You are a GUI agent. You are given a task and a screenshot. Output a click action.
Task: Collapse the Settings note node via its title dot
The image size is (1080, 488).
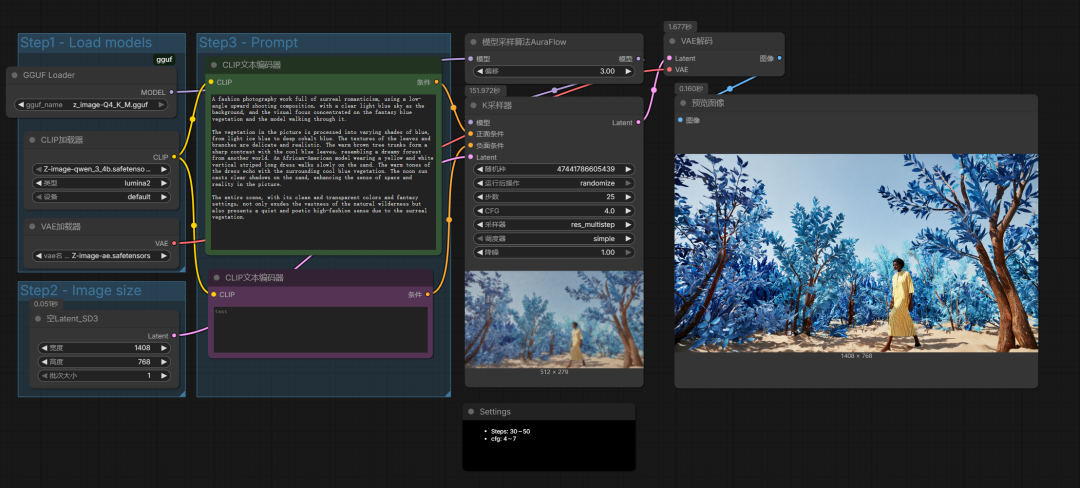[x=471, y=412]
